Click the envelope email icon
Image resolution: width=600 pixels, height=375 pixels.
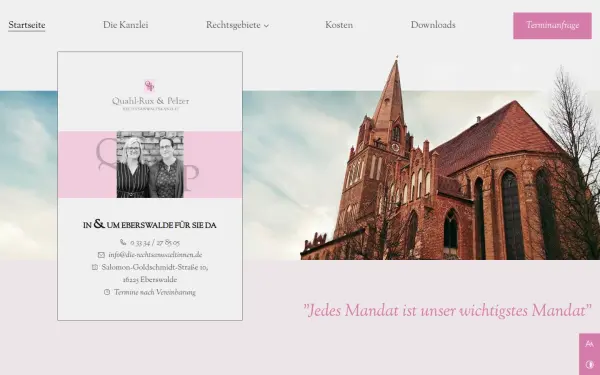[101, 255]
